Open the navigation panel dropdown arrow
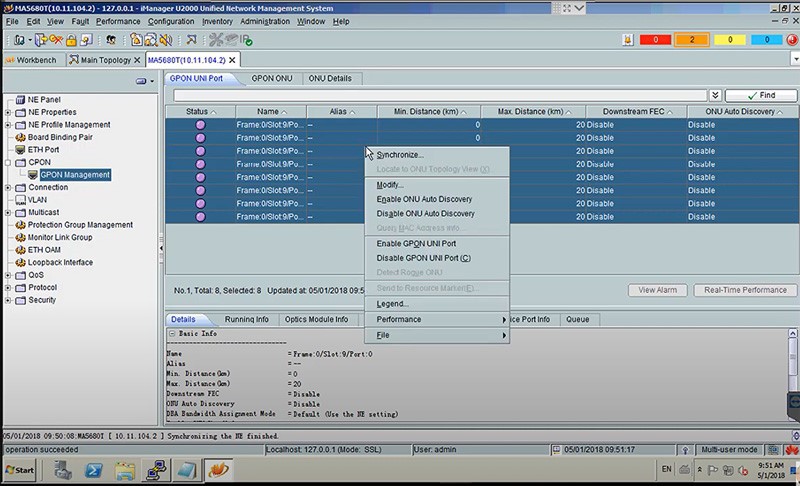The height and width of the screenshot is (486, 800). click(x=152, y=81)
